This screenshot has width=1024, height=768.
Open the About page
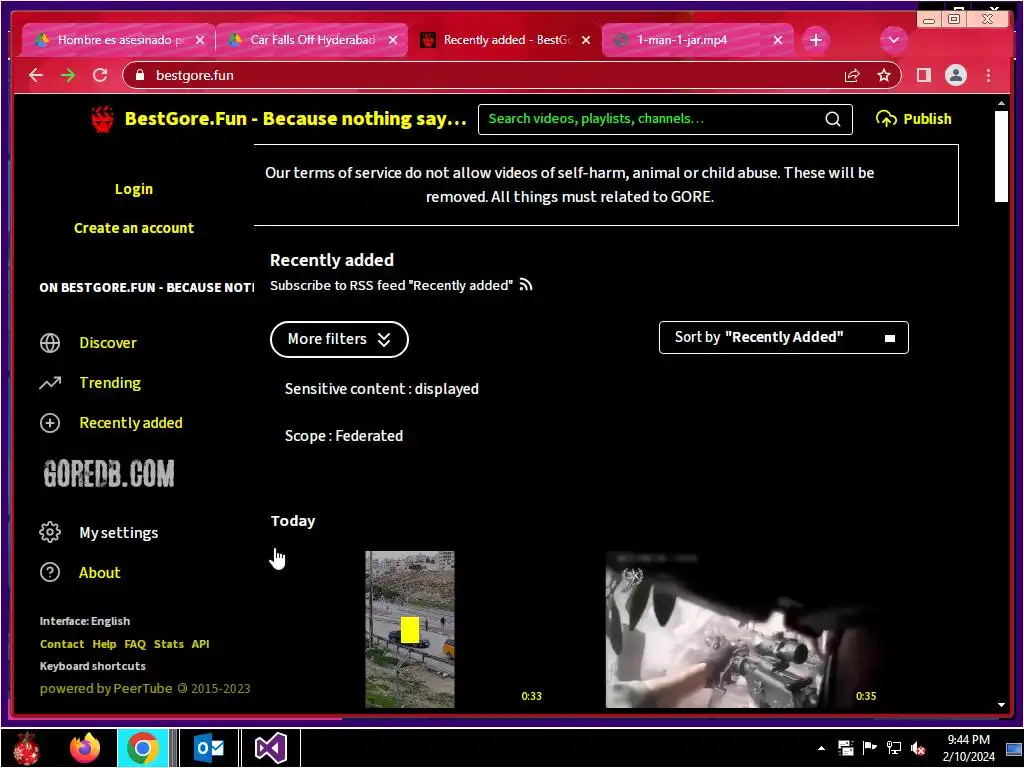click(99, 573)
